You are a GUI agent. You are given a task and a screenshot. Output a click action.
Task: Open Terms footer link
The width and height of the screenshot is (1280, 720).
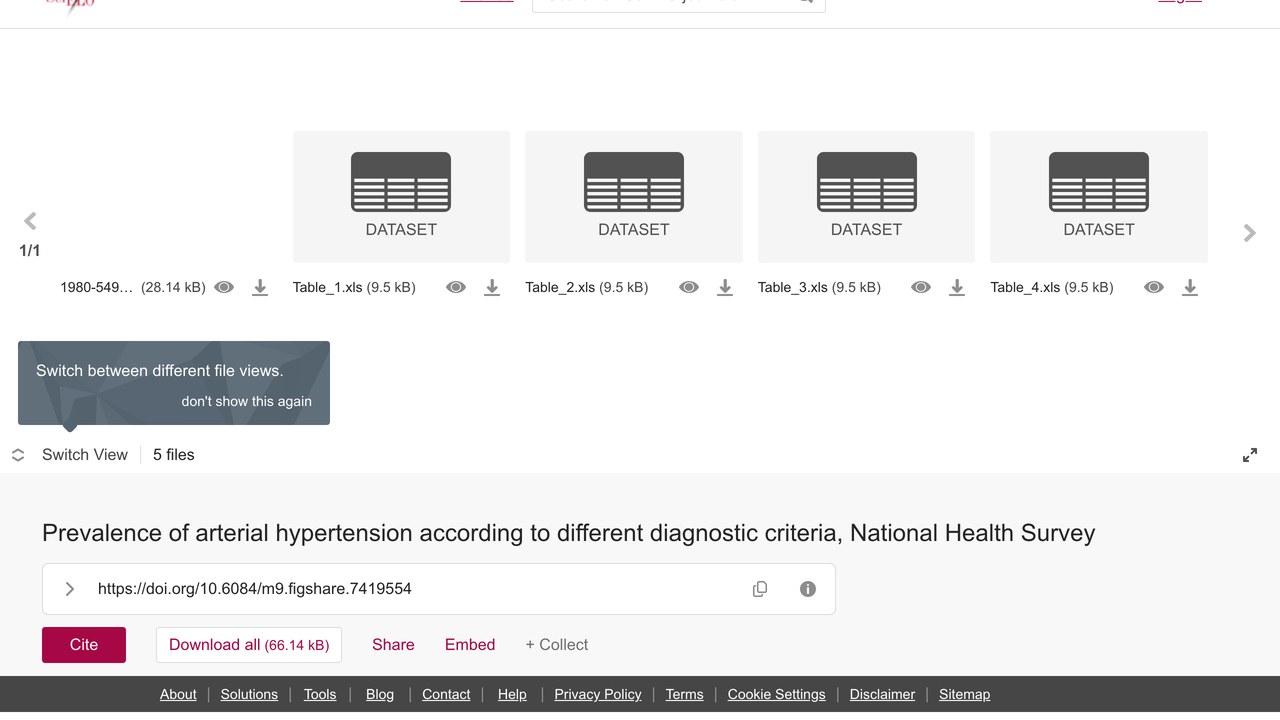pos(684,694)
